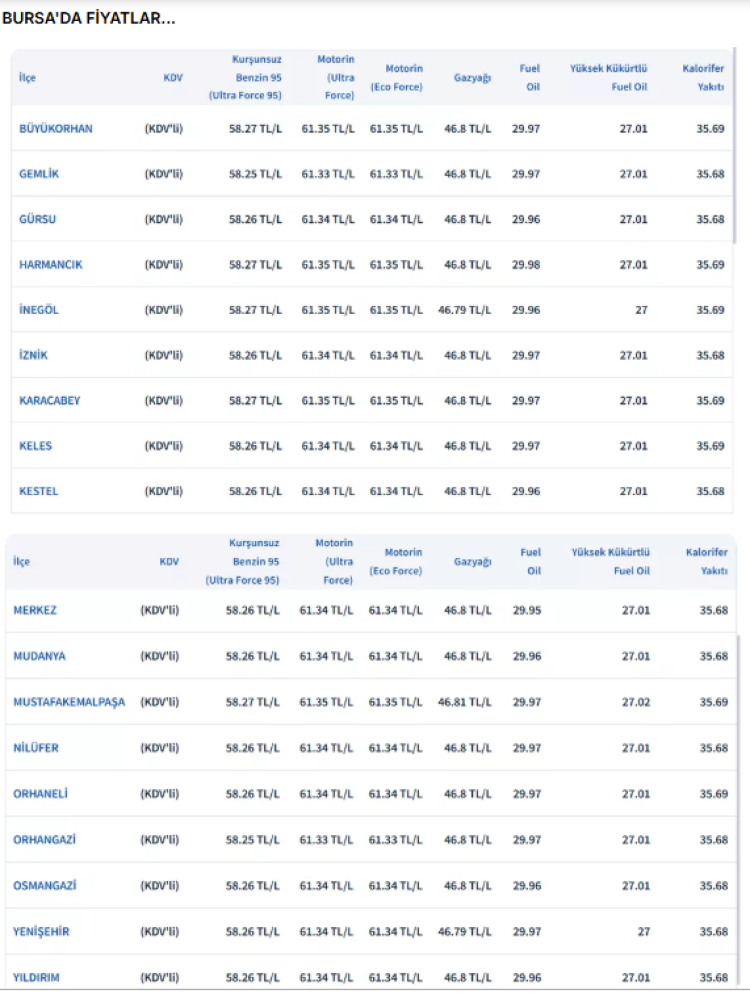Click the KESTEL district link

[39, 491]
